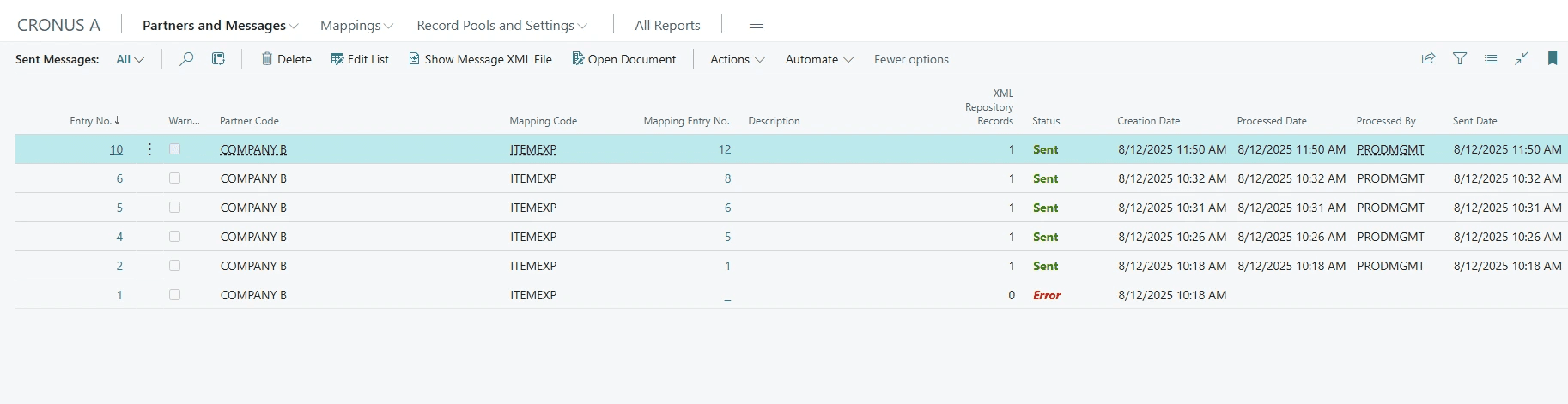Open the Automate dropdown

coord(819,59)
